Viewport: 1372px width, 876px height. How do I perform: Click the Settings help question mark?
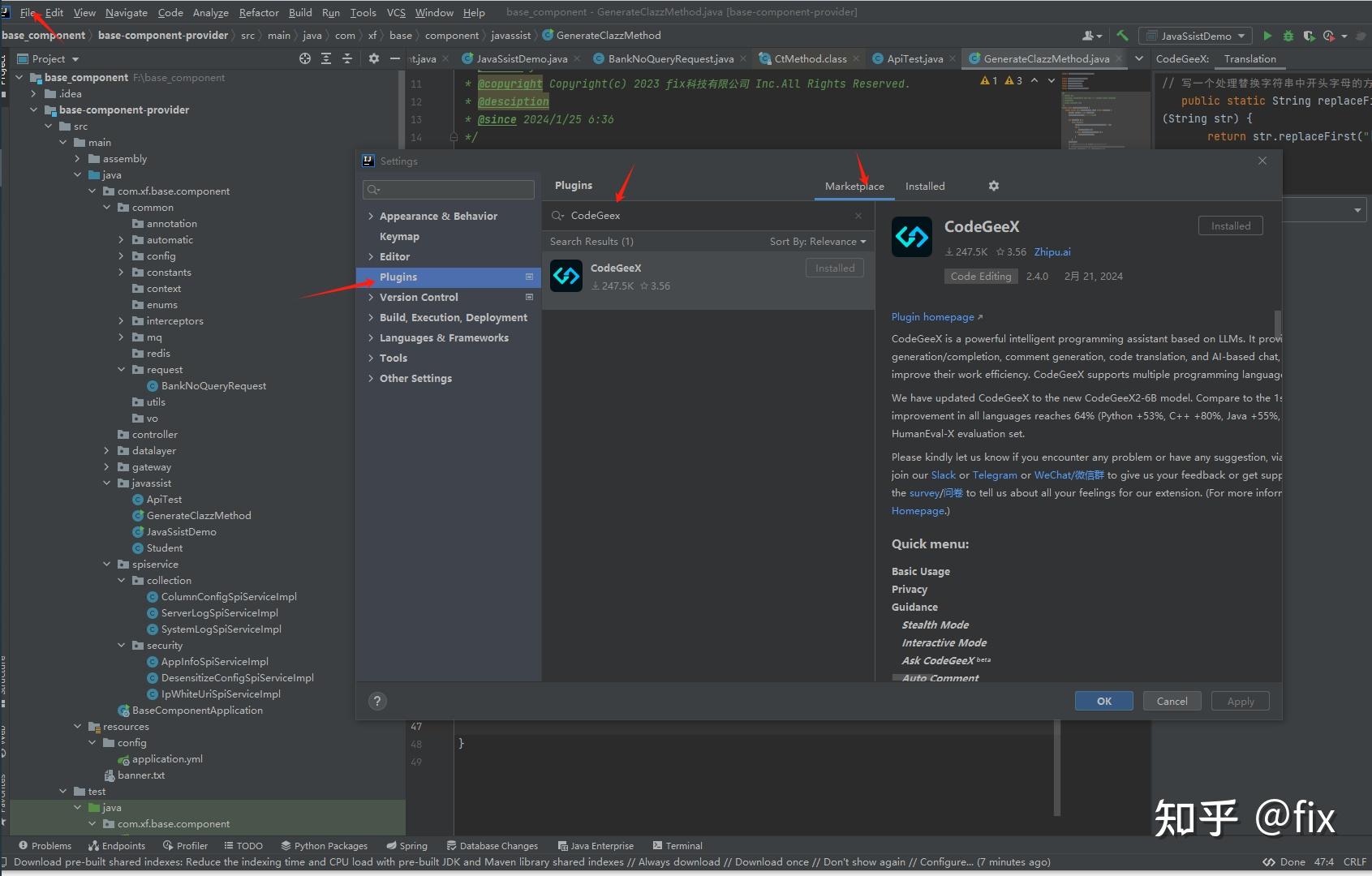click(x=377, y=702)
